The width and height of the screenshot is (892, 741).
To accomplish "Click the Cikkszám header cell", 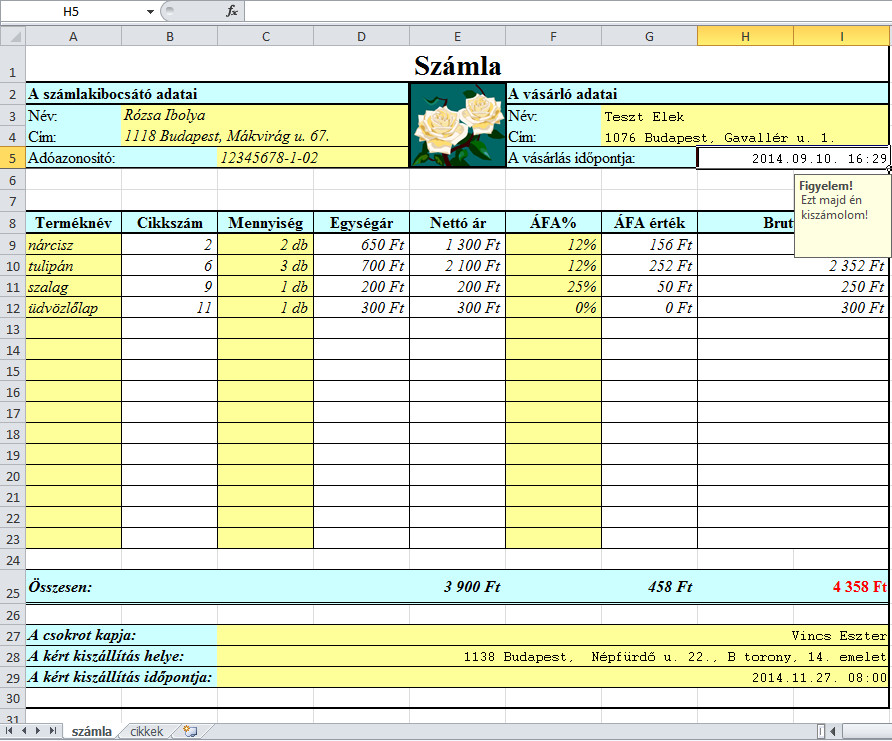I will pos(170,222).
